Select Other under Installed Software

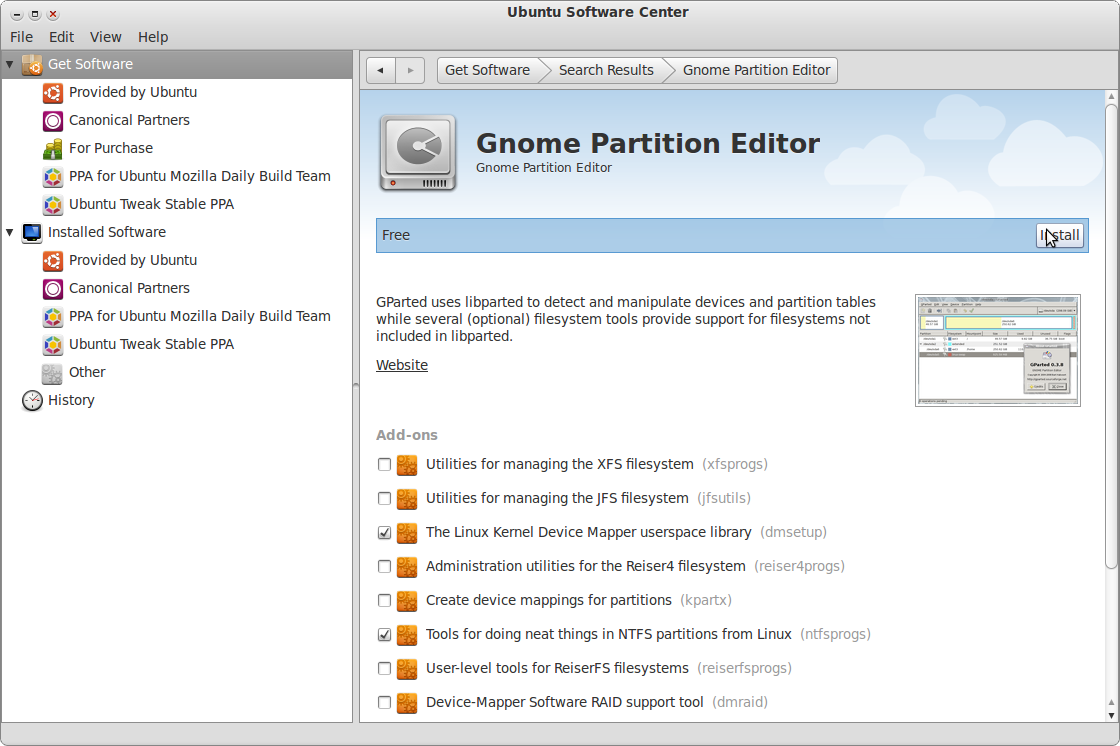click(87, 373)
